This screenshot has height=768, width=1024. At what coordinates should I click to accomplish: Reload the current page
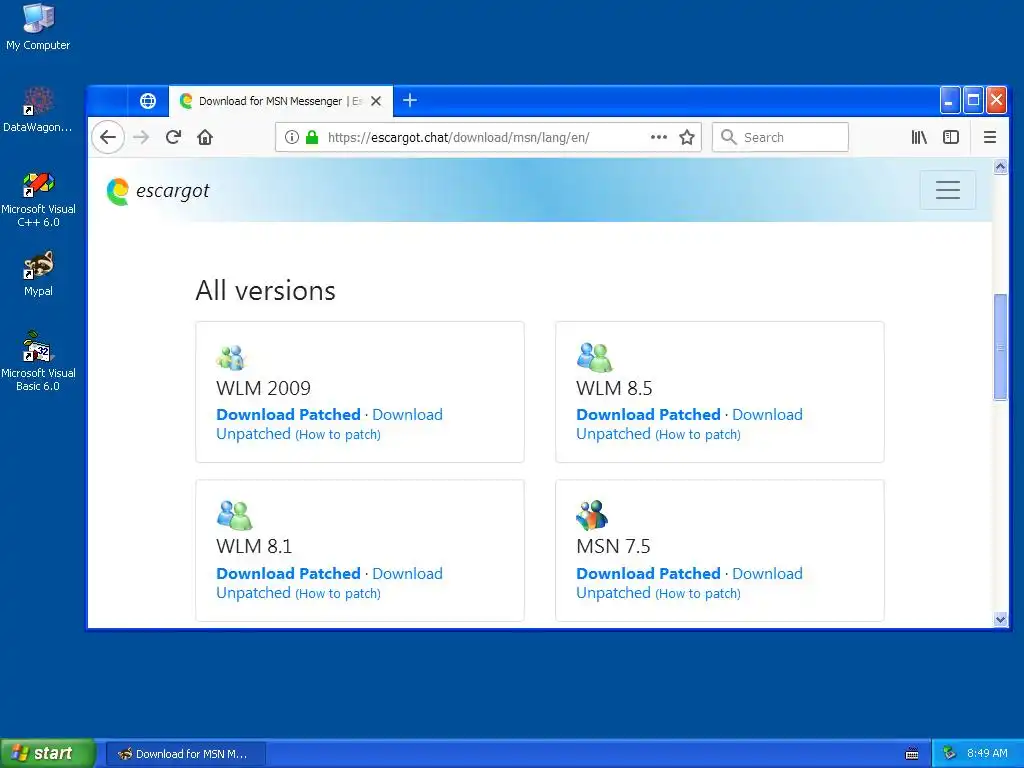173,137
